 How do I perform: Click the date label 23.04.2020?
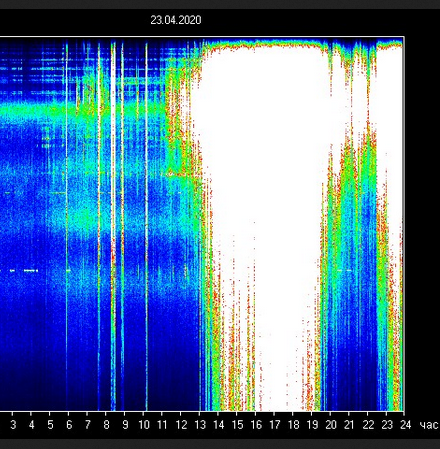coord(176,20)
